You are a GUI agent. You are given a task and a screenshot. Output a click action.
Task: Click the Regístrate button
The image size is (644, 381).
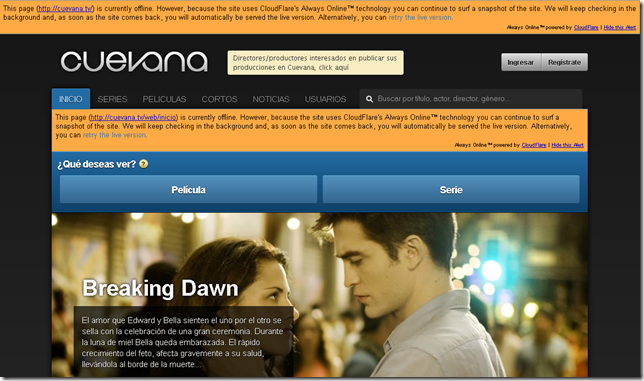(564, 62)
